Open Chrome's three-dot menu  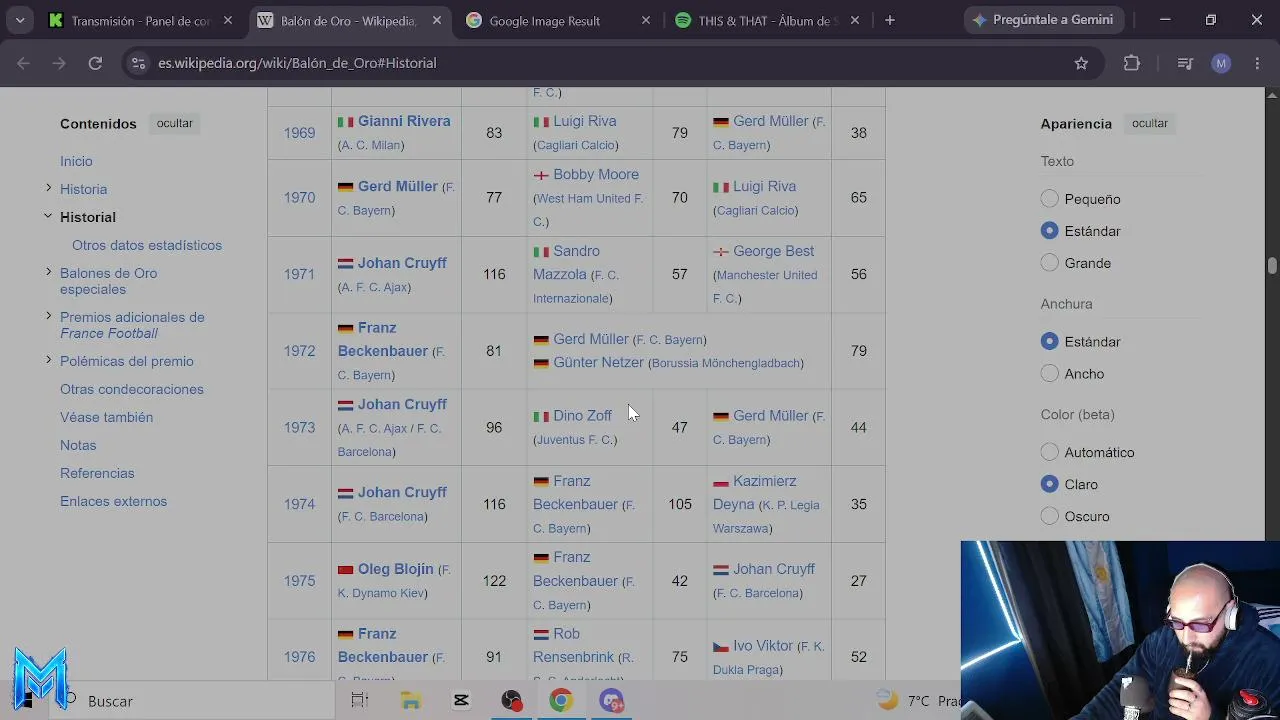(x=1256, y=63)
